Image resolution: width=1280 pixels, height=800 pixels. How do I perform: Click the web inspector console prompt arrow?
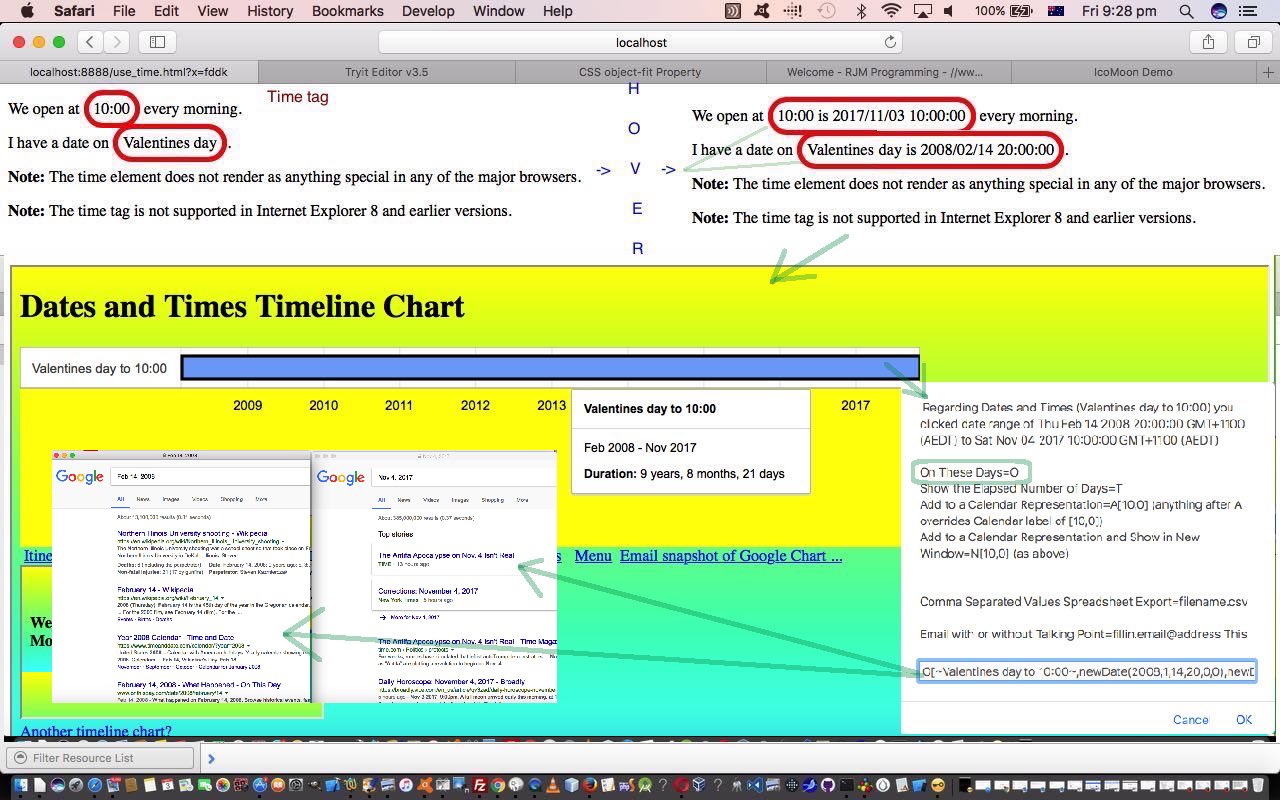pos(211,758)
